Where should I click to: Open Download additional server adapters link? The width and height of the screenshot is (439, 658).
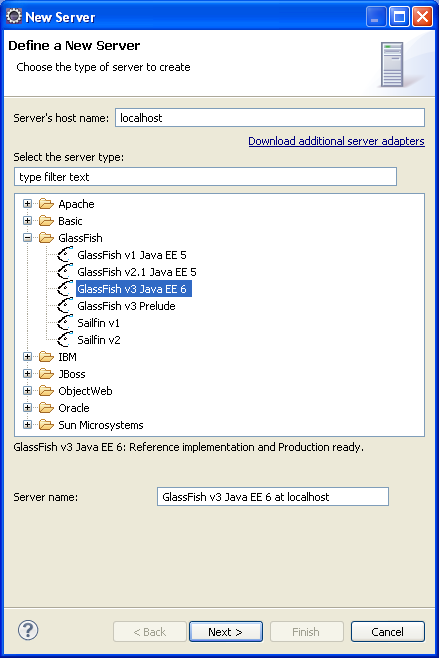tap(336, 141)
